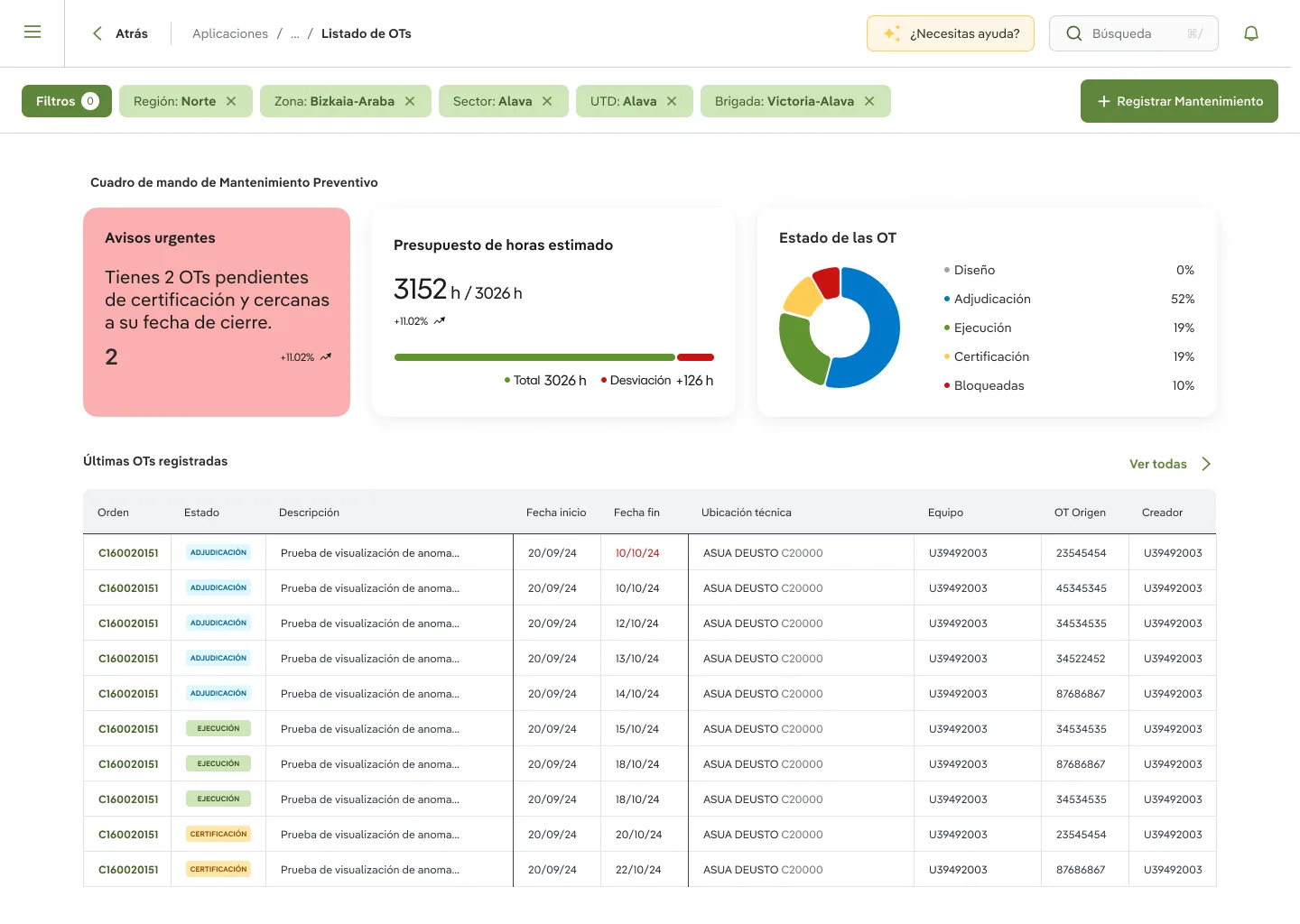This screenshot has width=1300, height=924.
Task: Go back with the Atrás arrow
Action: [x=97, y=33]
